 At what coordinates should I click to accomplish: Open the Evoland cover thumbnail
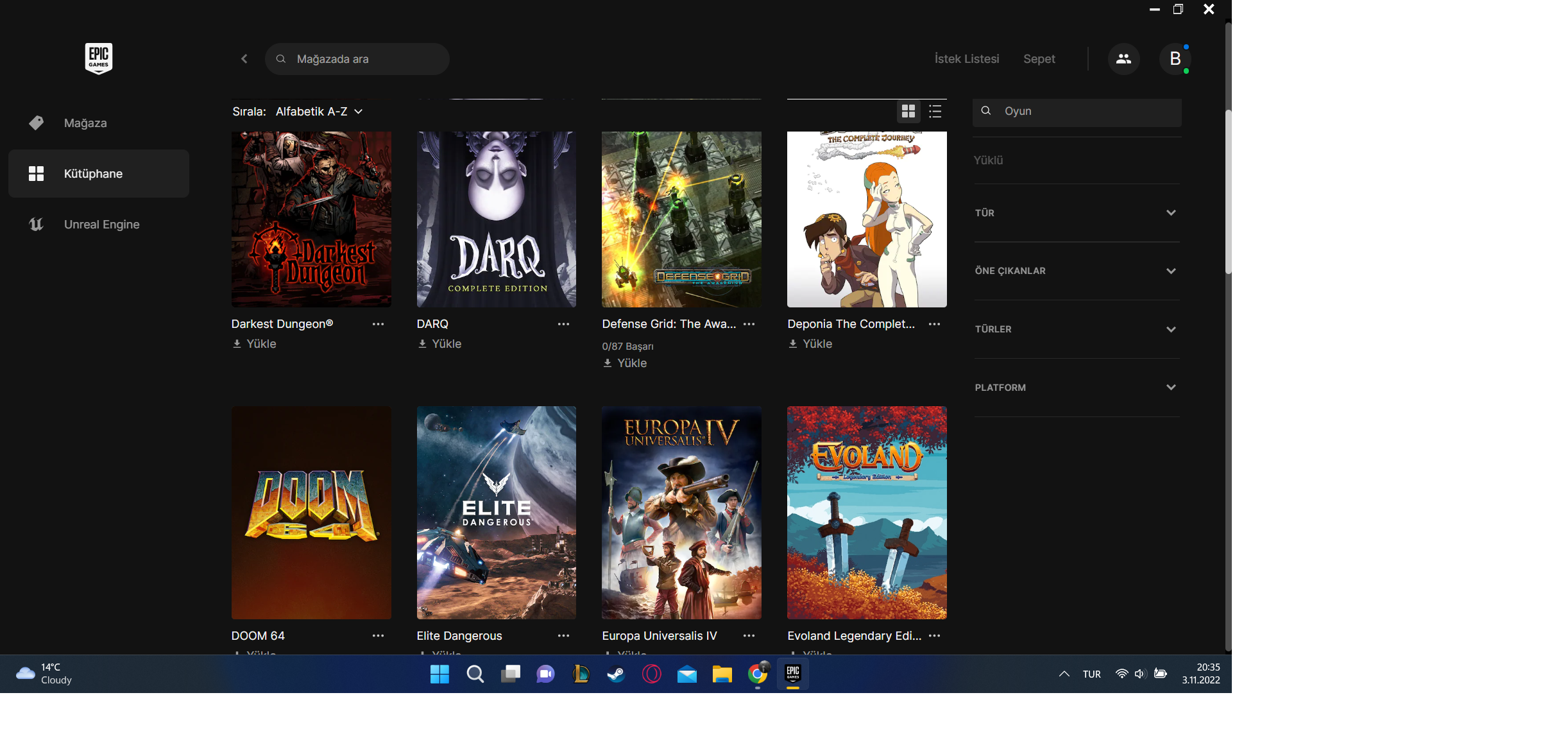867,513
